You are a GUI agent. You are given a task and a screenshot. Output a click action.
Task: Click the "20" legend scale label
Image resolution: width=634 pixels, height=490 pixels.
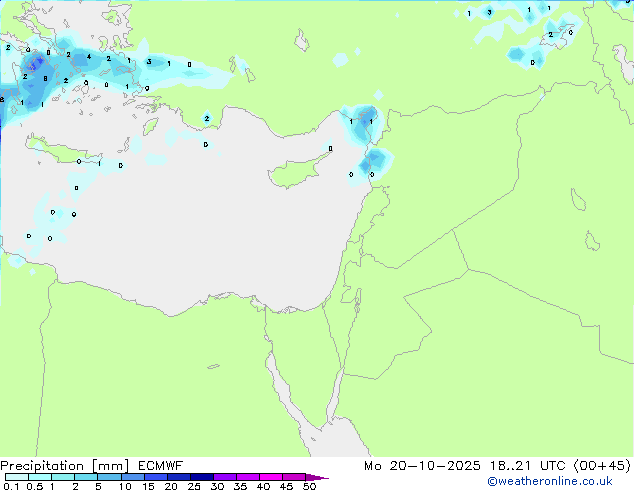tap(171, 486)
